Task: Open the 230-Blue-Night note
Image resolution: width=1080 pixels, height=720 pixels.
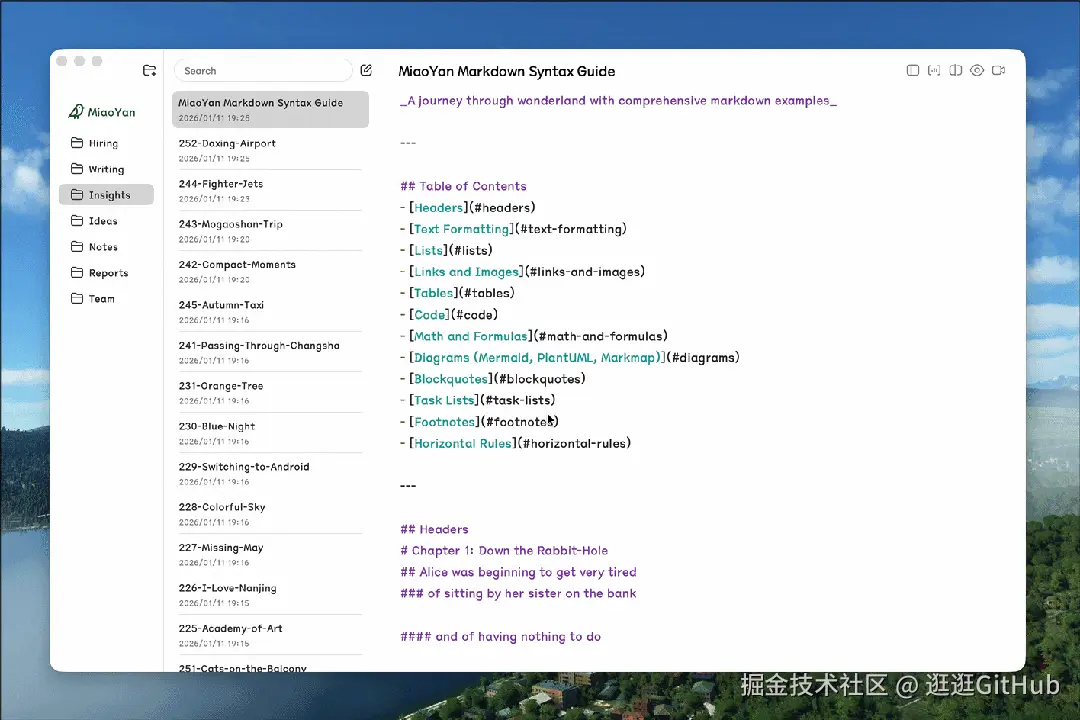Action: coord(270,433)
